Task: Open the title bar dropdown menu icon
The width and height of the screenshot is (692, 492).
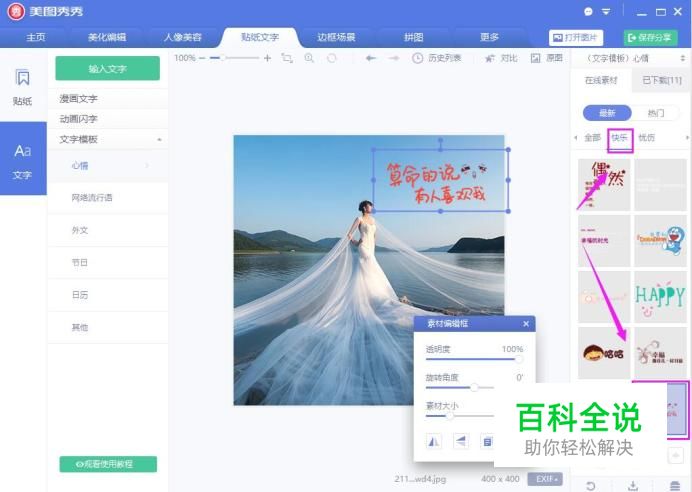Action: 606,12
